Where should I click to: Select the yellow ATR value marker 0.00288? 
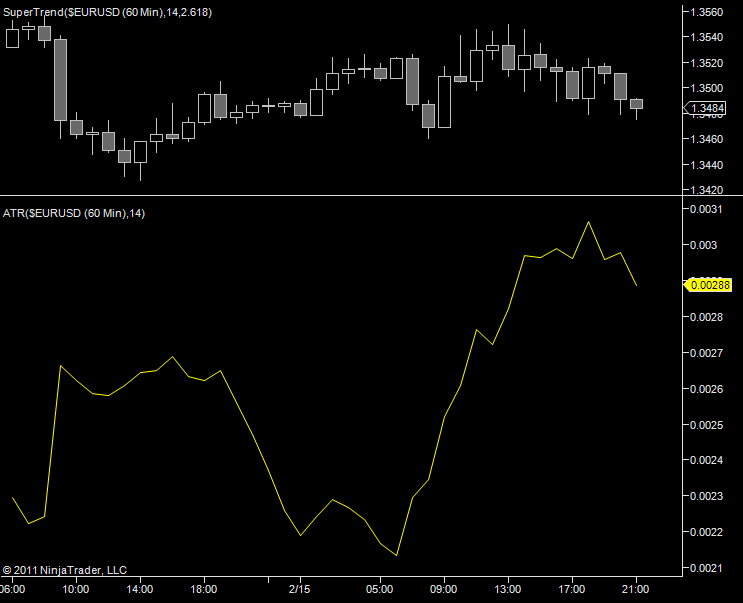(707, 285)
